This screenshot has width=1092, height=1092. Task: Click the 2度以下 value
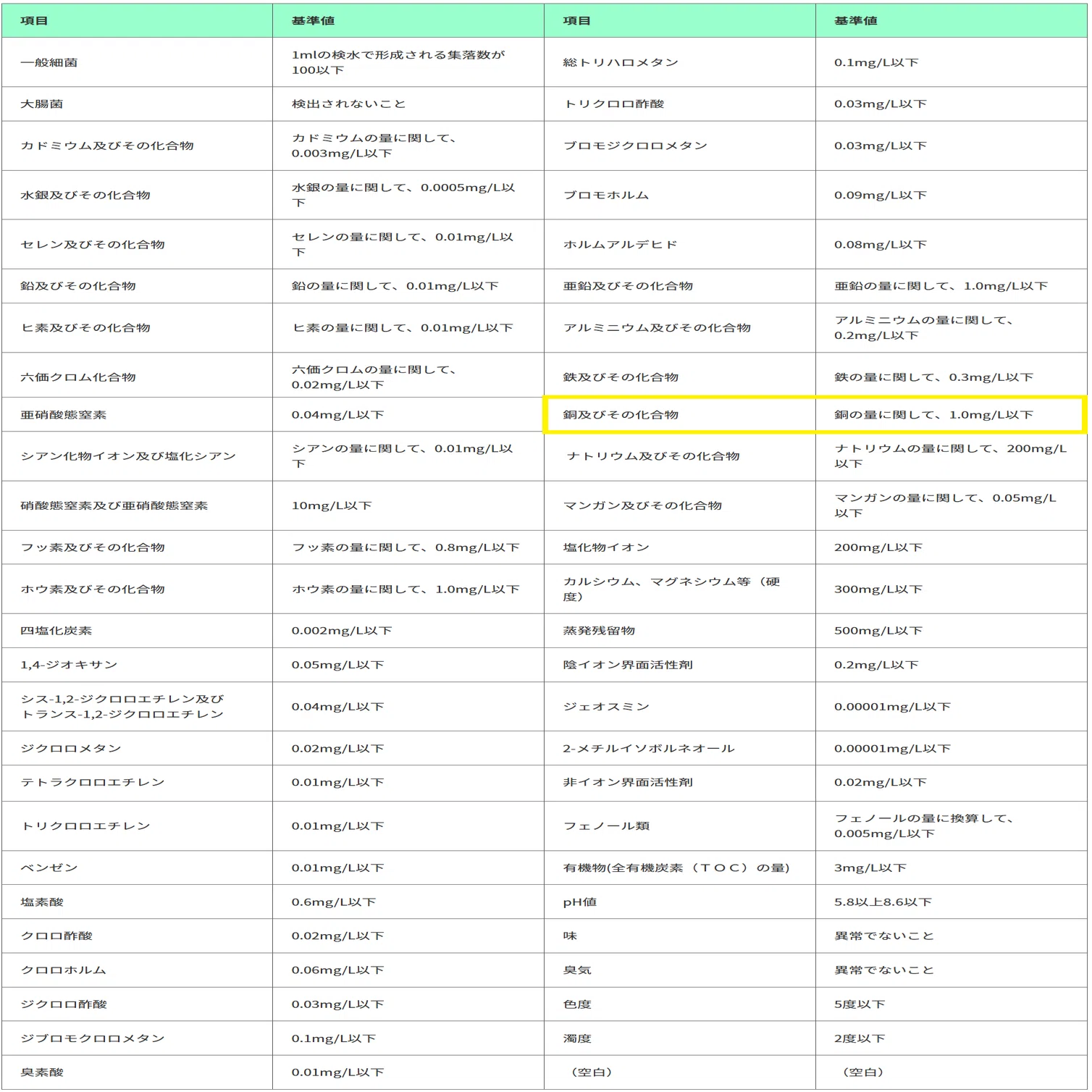click(860, 1038)
